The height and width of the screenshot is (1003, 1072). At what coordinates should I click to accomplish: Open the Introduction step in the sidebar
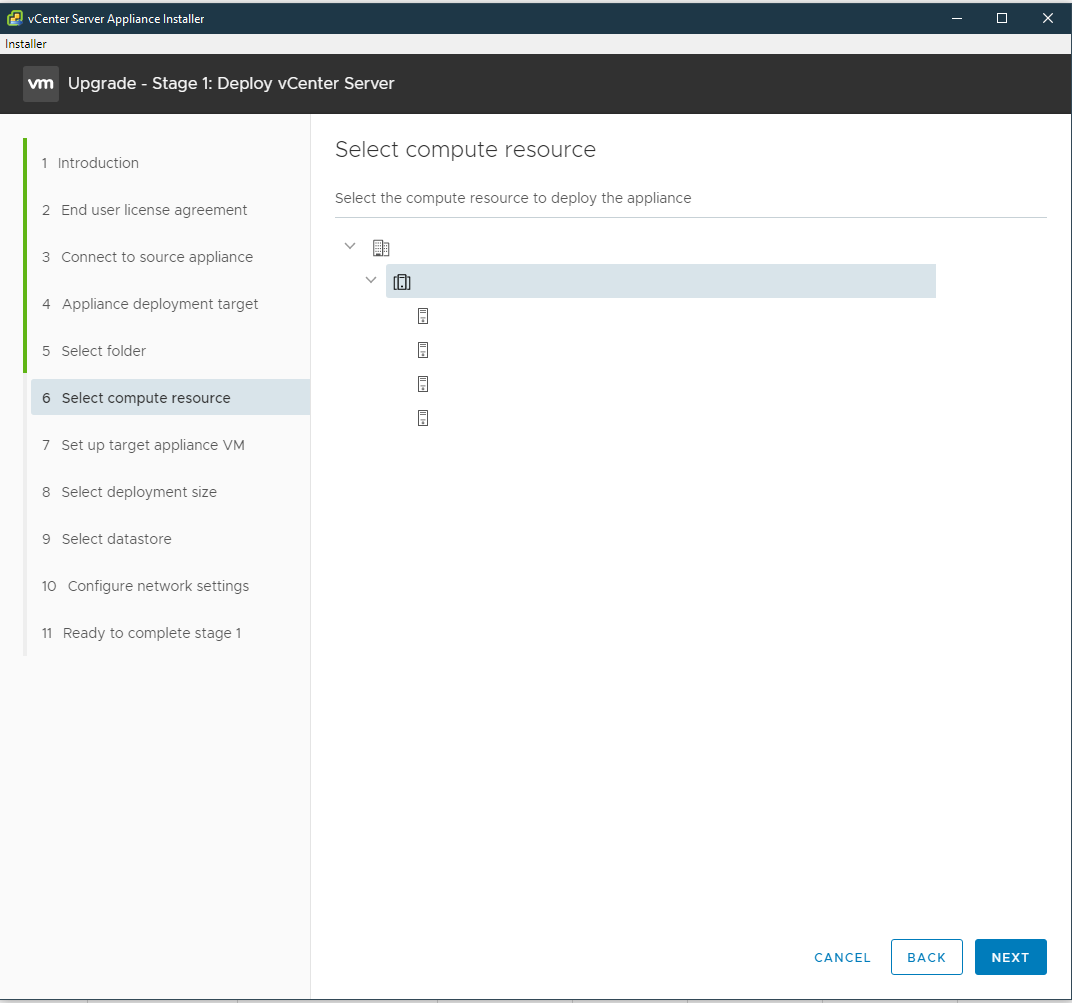point(97,162)
